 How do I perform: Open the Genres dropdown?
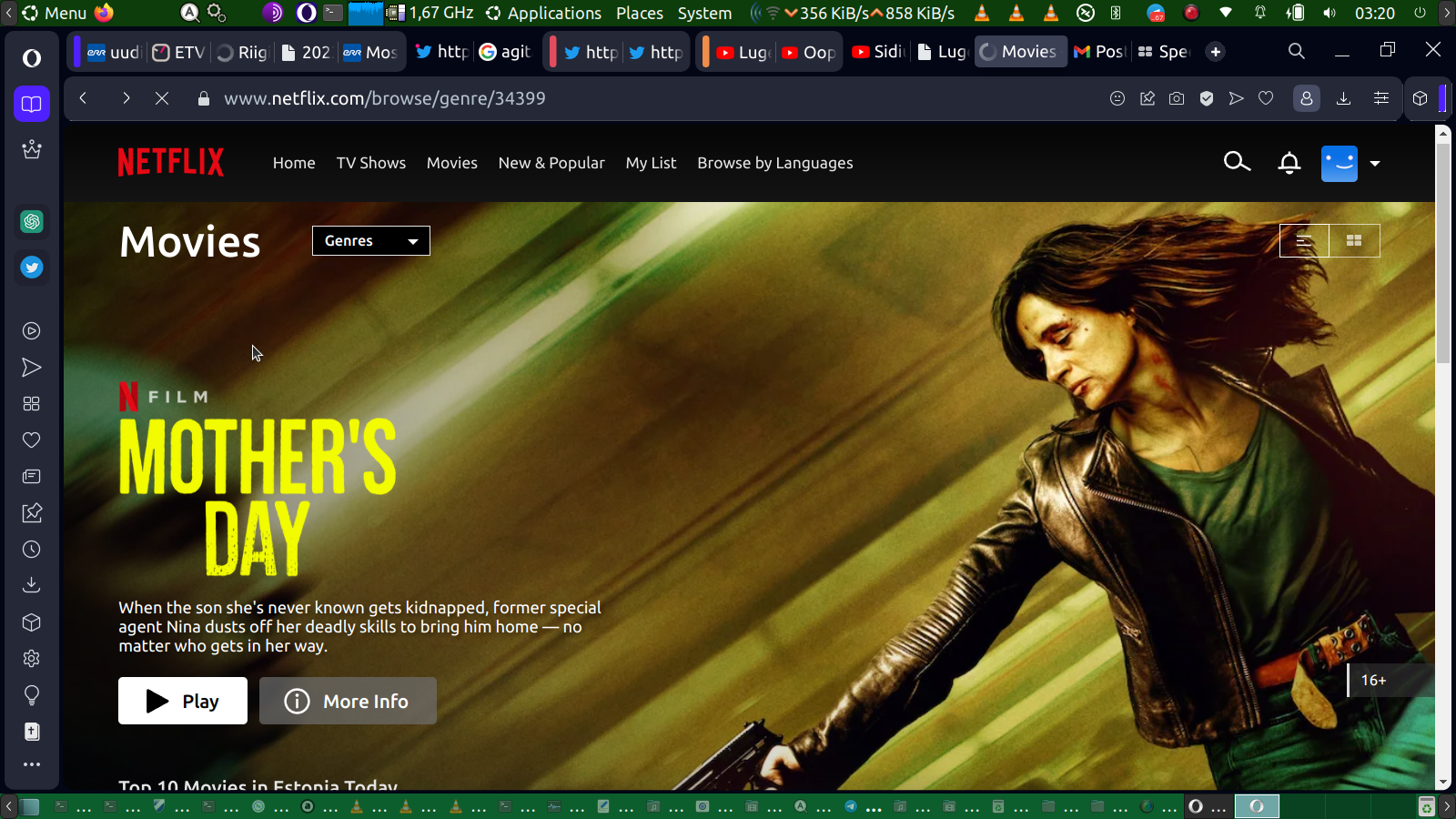[371, 241]
